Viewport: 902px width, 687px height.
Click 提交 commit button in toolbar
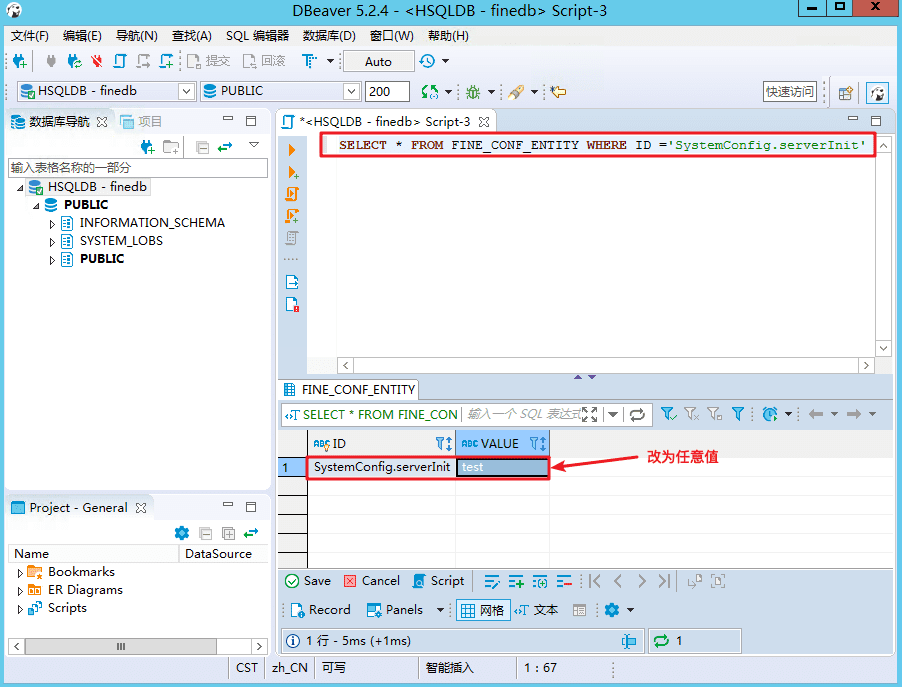click(208, 61)
